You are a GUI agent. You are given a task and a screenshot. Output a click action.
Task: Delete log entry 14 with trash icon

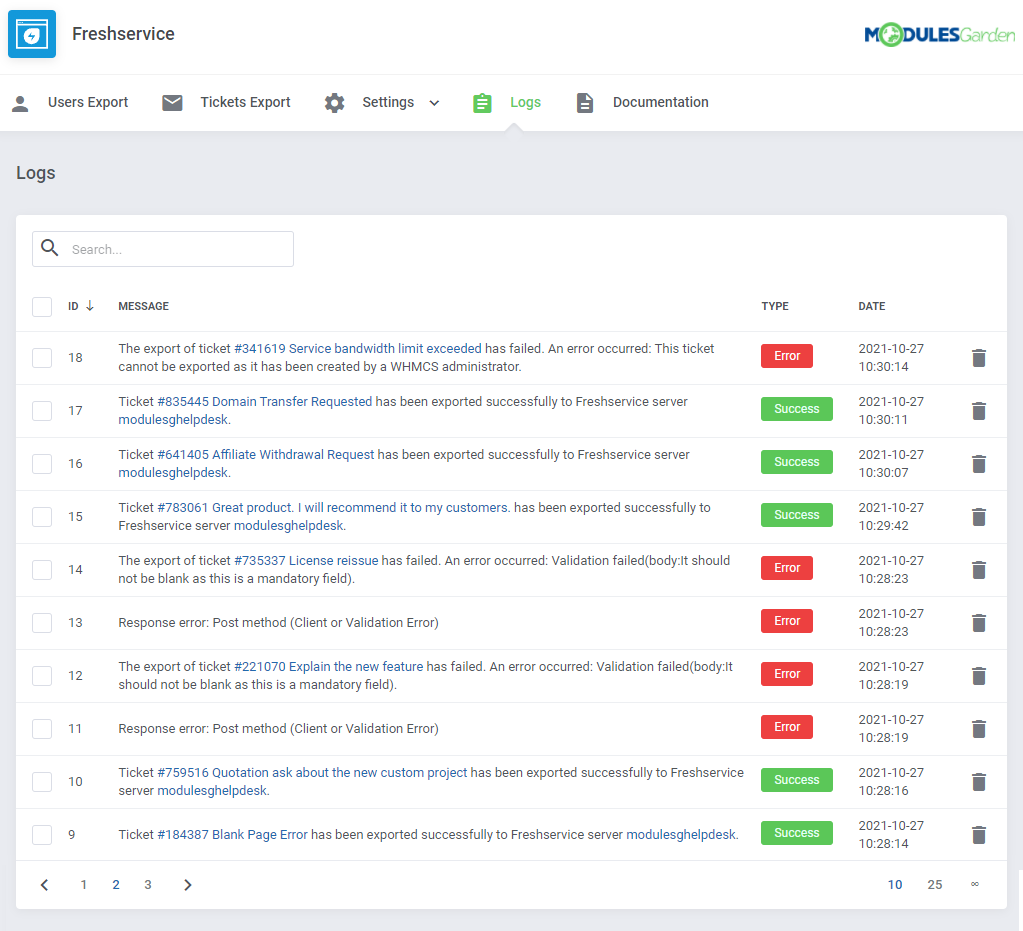(x=979, y=570)
